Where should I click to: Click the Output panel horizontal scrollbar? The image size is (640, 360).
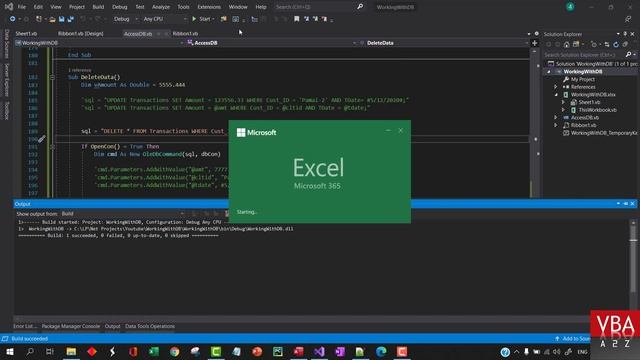(x=302, y=318)
